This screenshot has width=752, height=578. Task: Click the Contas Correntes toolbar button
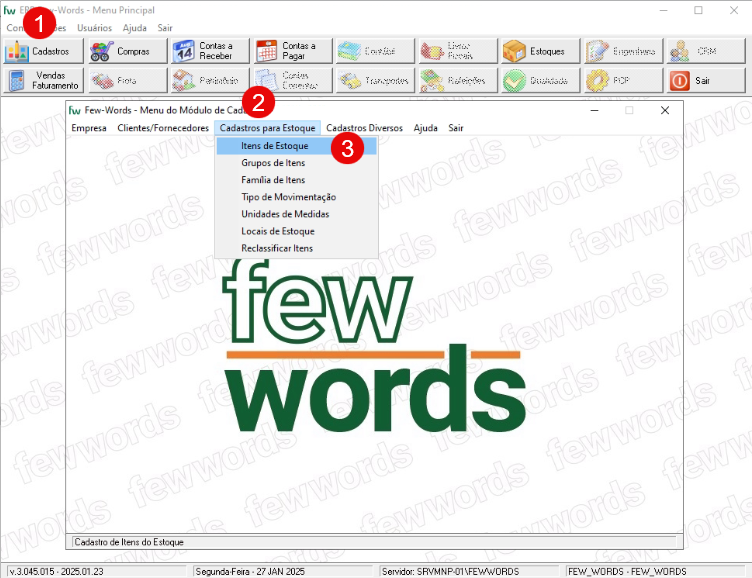point(293,80)
